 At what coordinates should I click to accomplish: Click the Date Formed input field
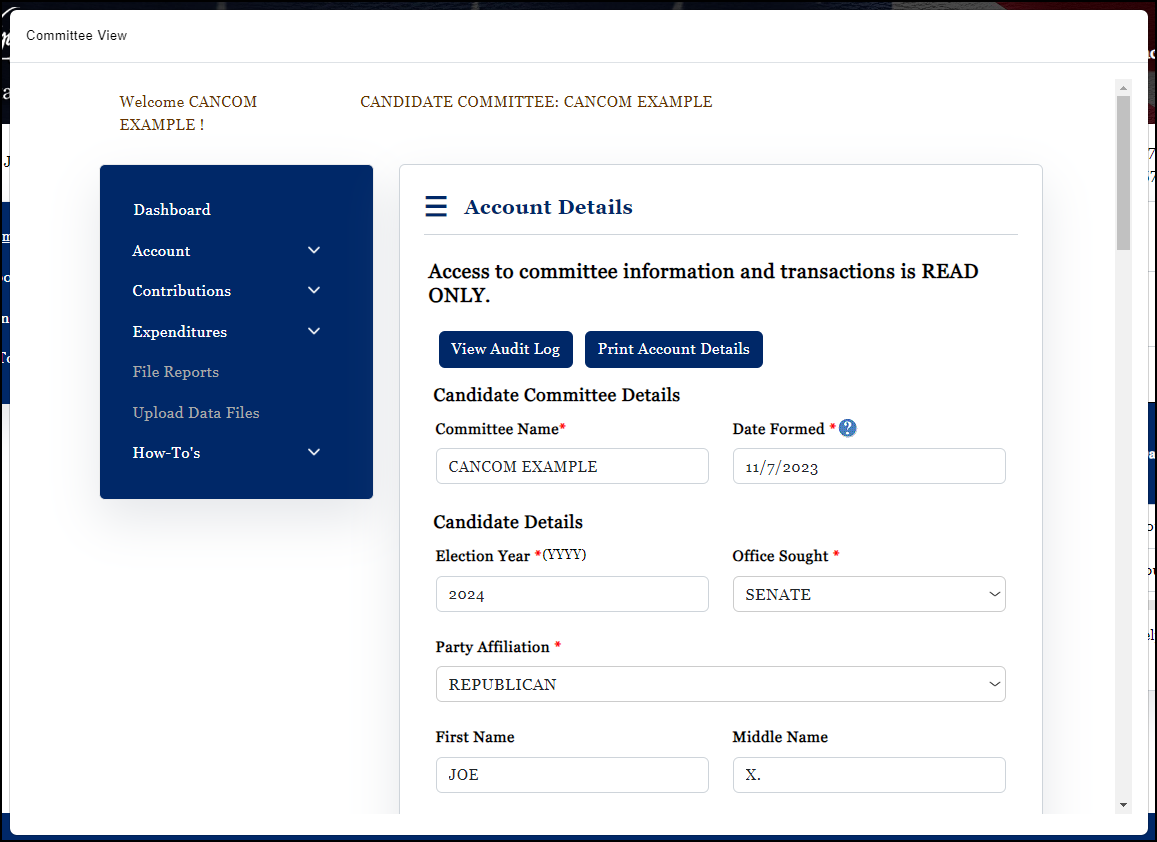coord(868,467)
